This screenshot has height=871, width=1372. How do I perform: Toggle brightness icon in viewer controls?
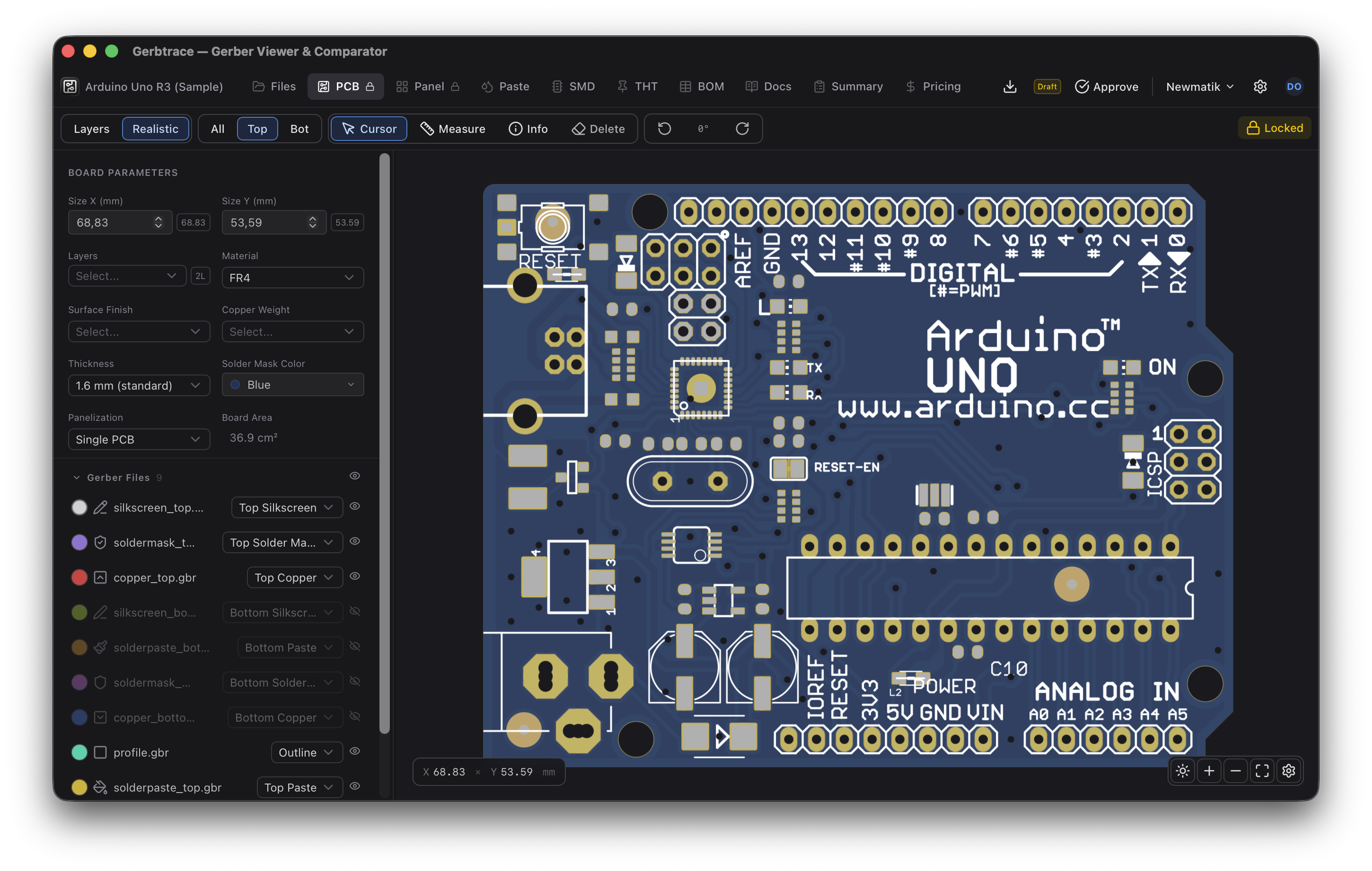tap(1183, 771)
